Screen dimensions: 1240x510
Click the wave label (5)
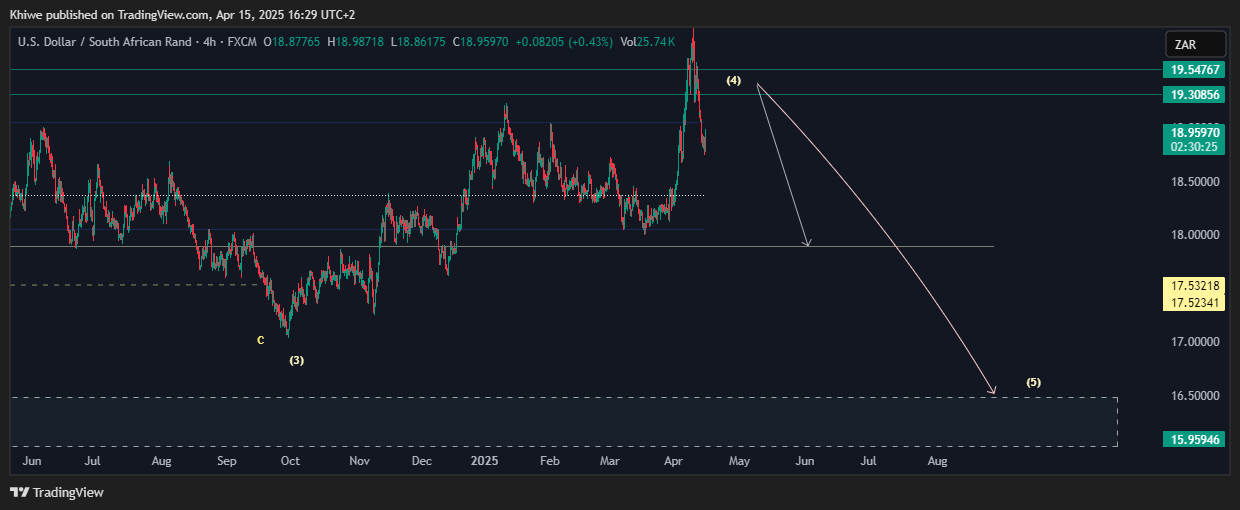click(1034, 382)
